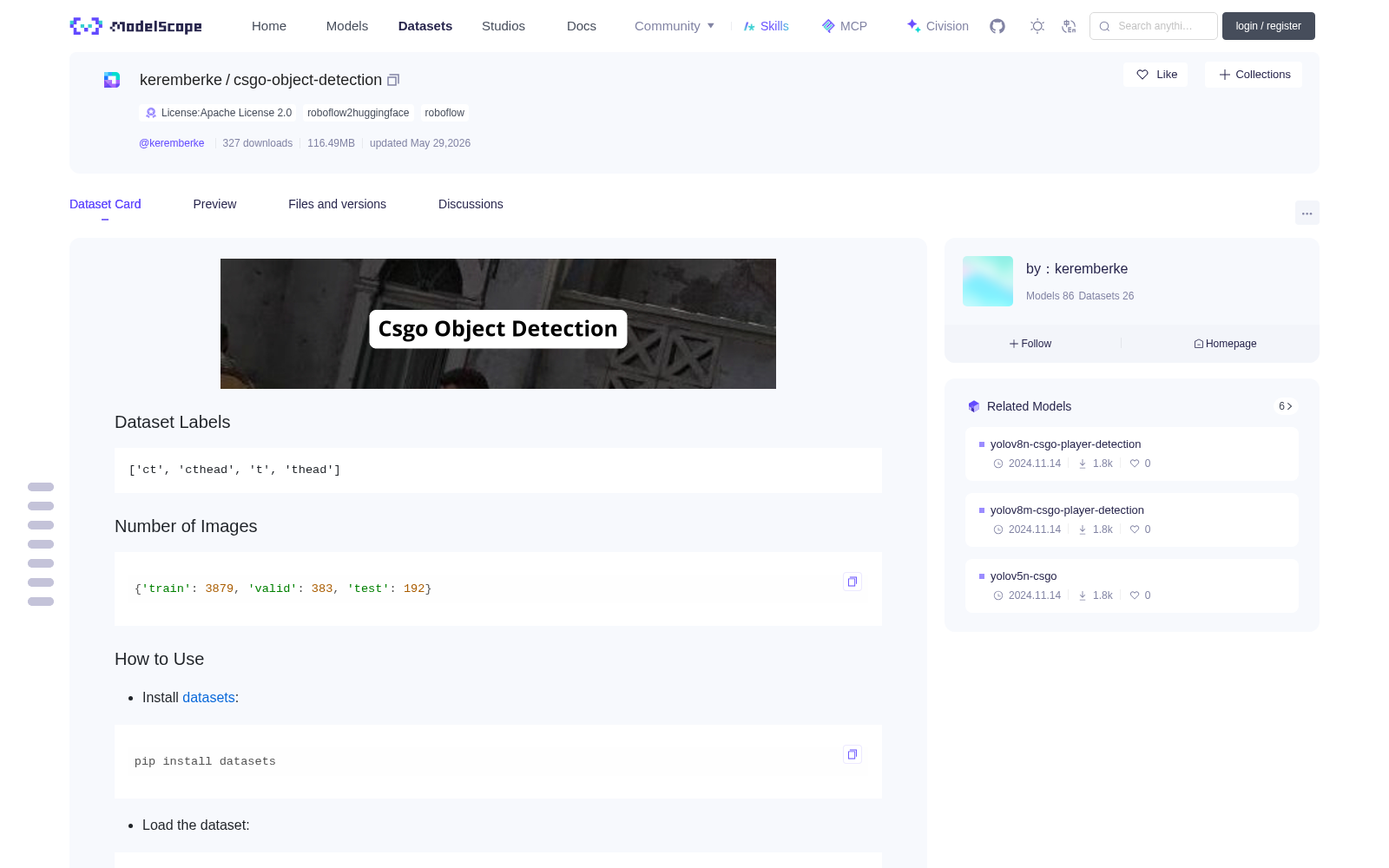Open Civision from the top navigation
The width and height of the screenshot is (1389, 868).
[938, 26]
